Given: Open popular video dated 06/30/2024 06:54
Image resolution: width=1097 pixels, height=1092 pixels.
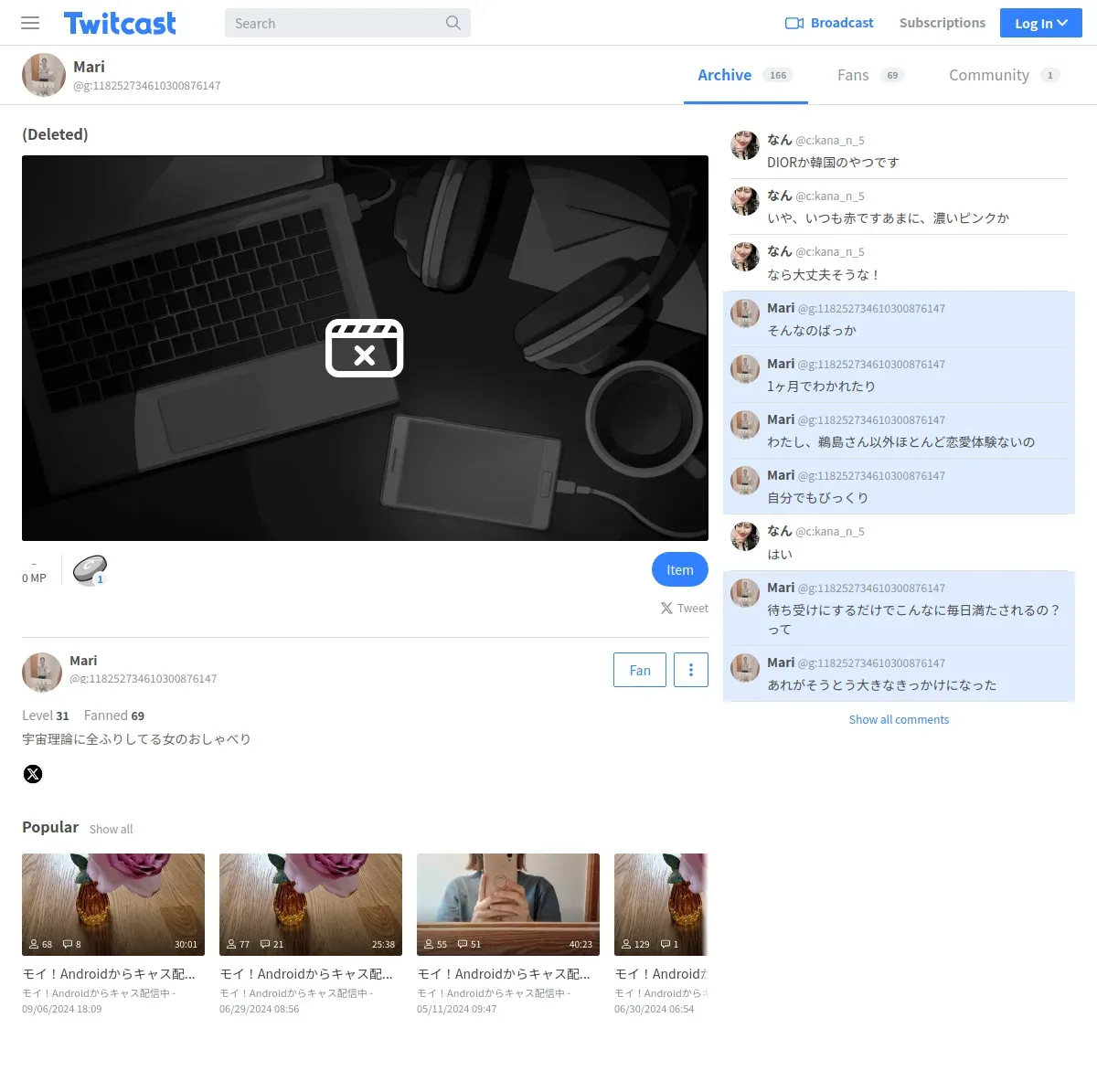Looking at the screenshot, I should pos(661,934).
